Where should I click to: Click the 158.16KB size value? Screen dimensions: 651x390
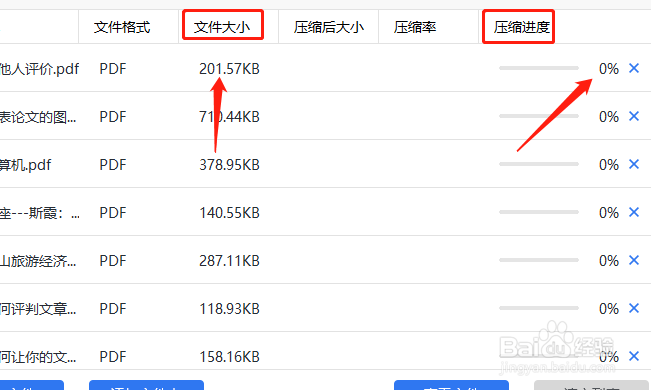229,357
